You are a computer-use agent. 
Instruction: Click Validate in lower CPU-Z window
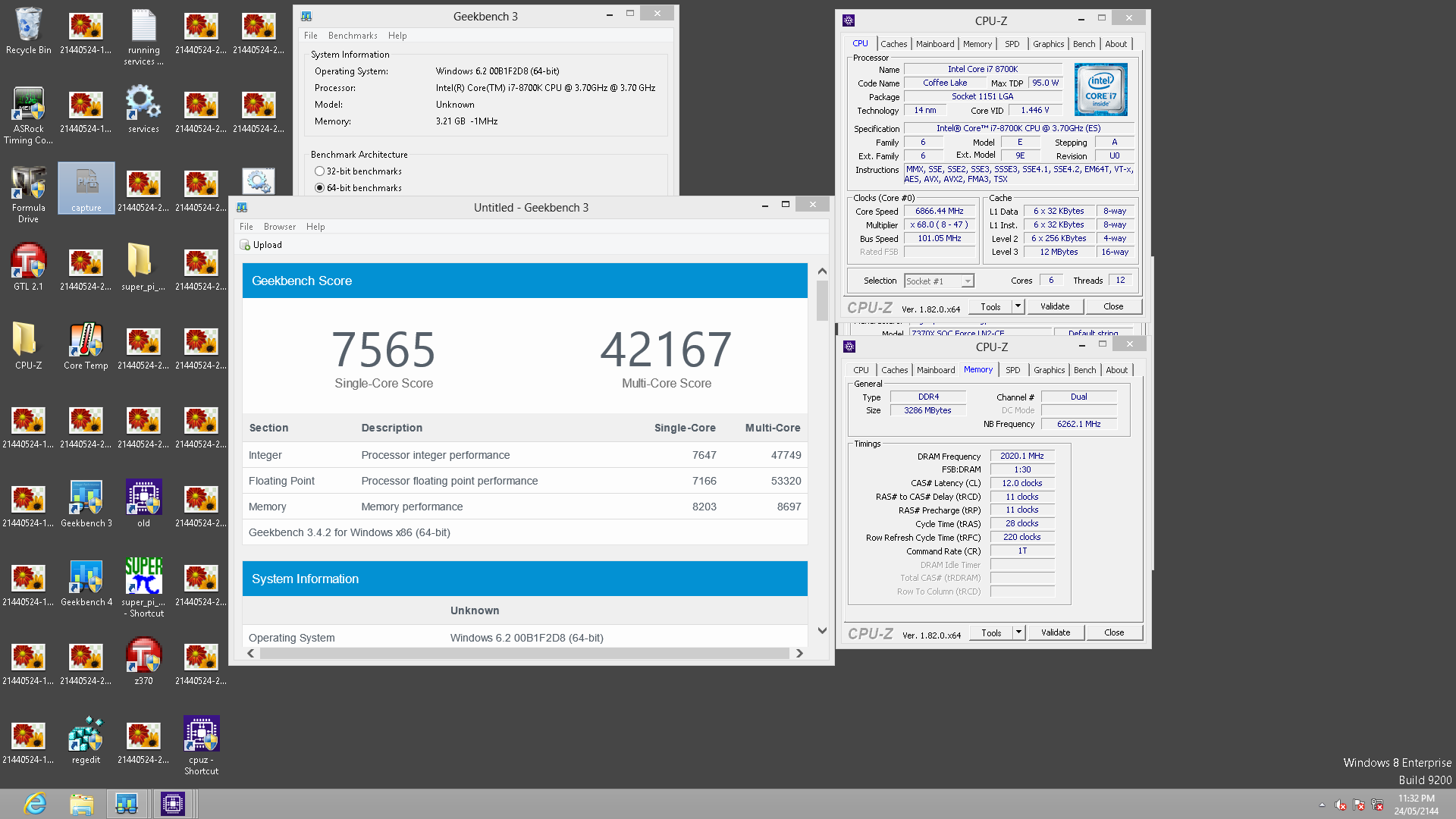click(x=1056, y=632)
